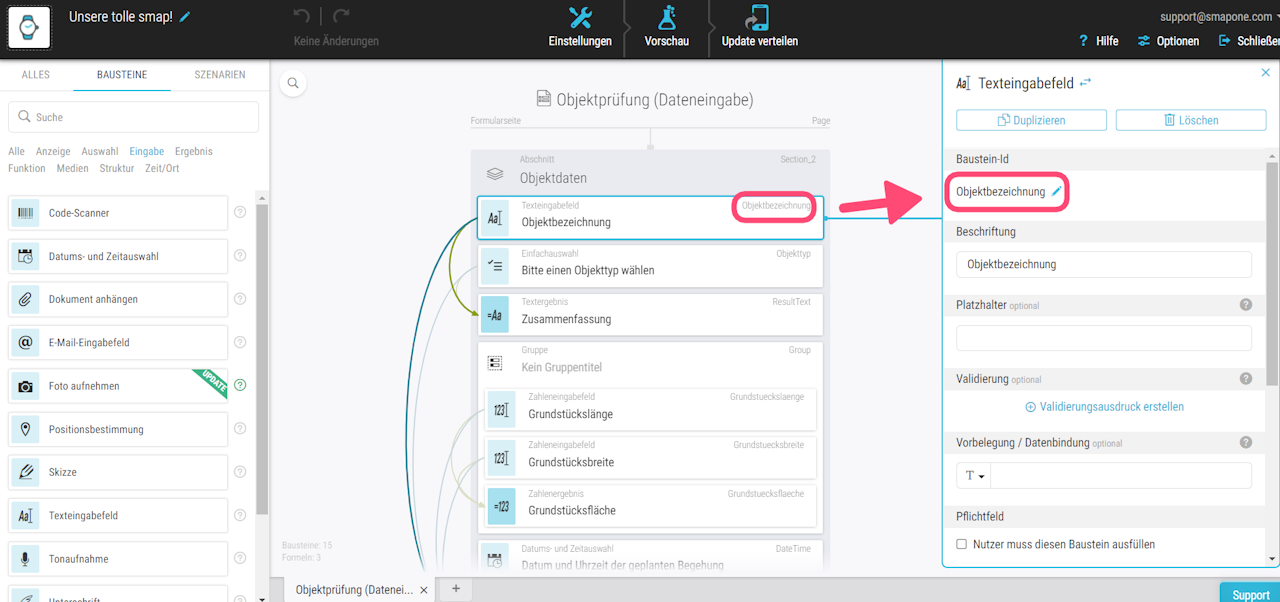The image size is (1280, 602).
Task: Click the undo arrow icon
Action: (x=302, y=16)
